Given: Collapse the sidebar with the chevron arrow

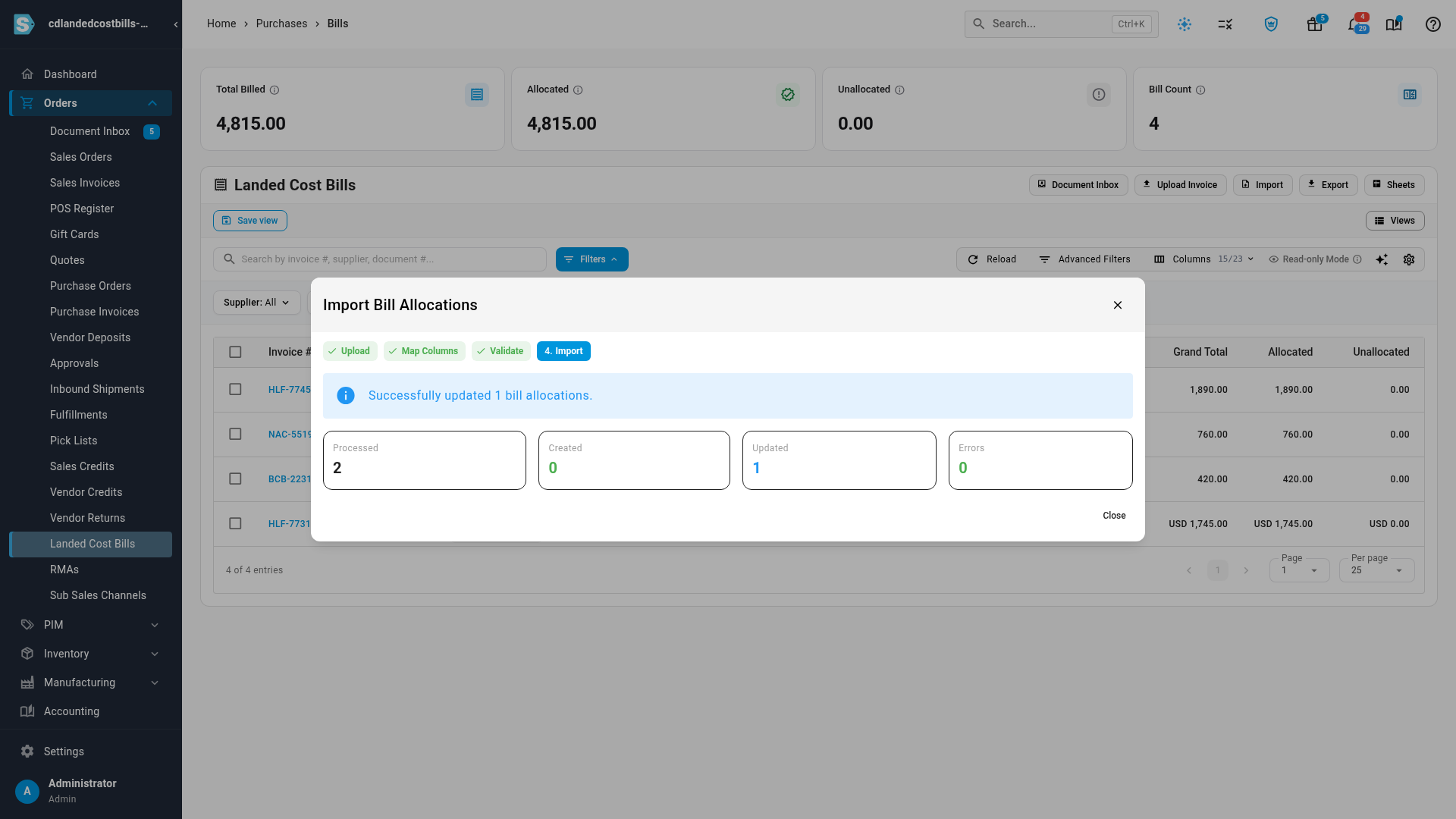Looking at the screenshot, I should [x=175, y=24].
